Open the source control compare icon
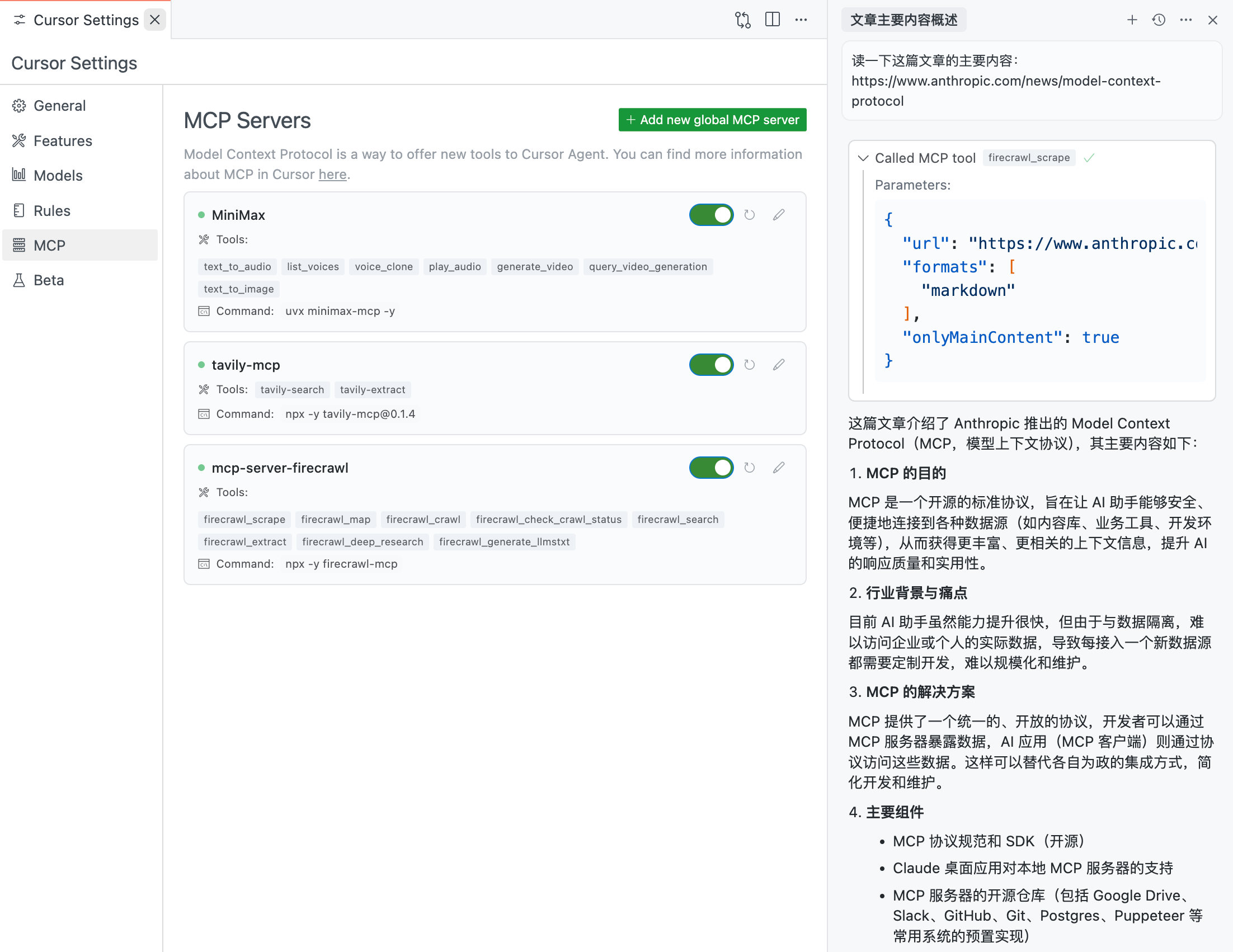The height and width of the screenshot is (952, 1233). [x=742, y=20]
